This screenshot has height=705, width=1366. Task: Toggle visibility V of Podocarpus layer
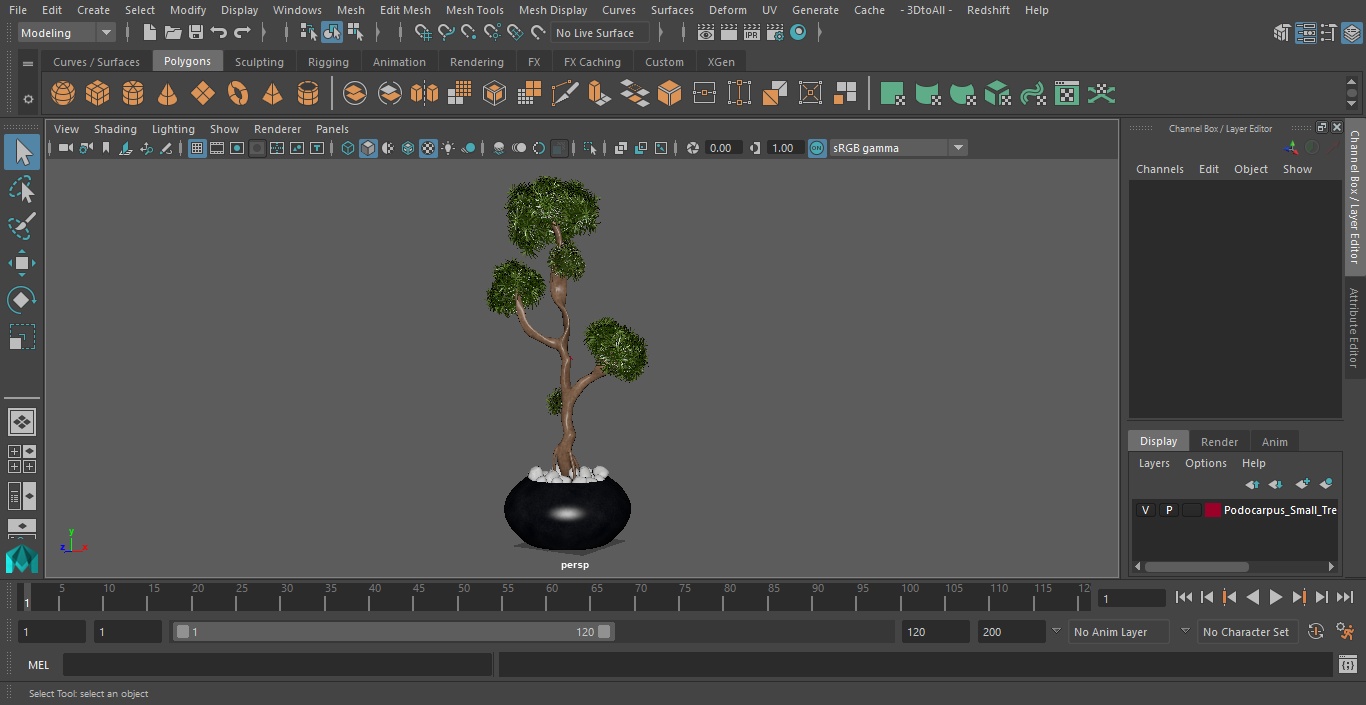[1145, 510]
